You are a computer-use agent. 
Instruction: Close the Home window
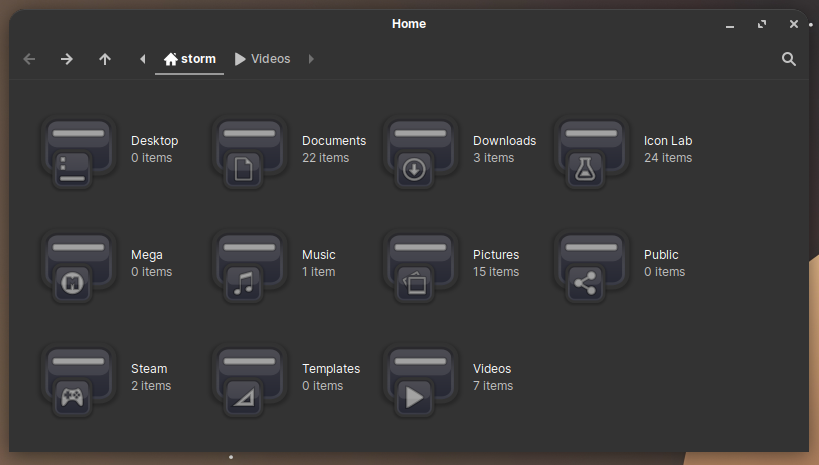[x=794, y=24]
